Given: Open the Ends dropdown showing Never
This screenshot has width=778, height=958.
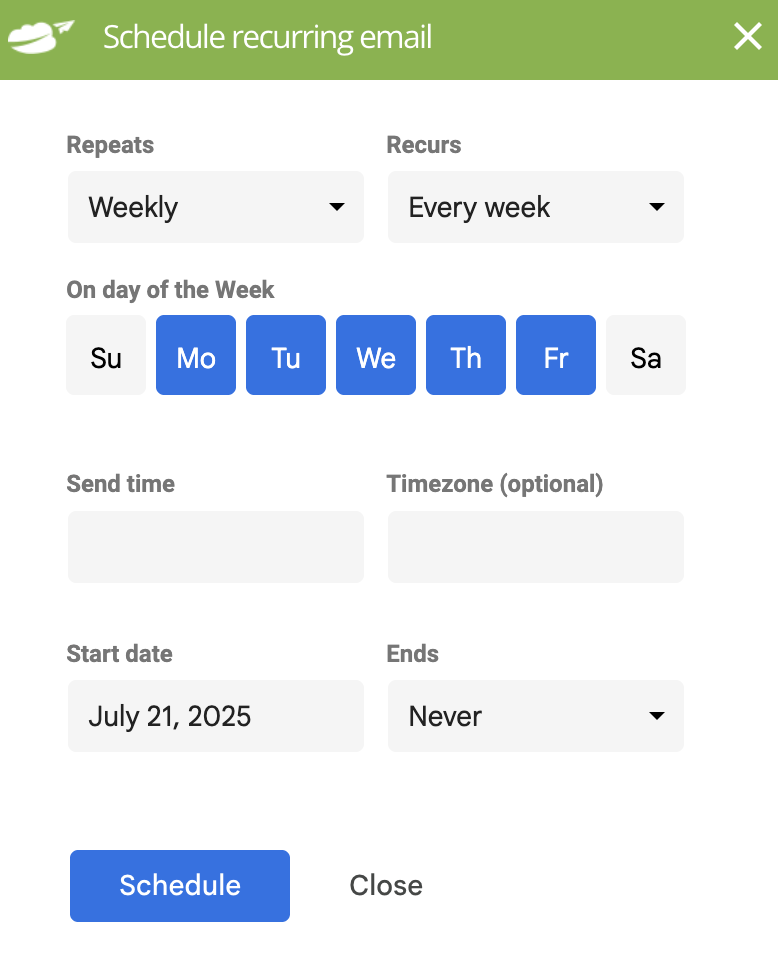Looking at the screenshot, I should (x=535, y=716).
